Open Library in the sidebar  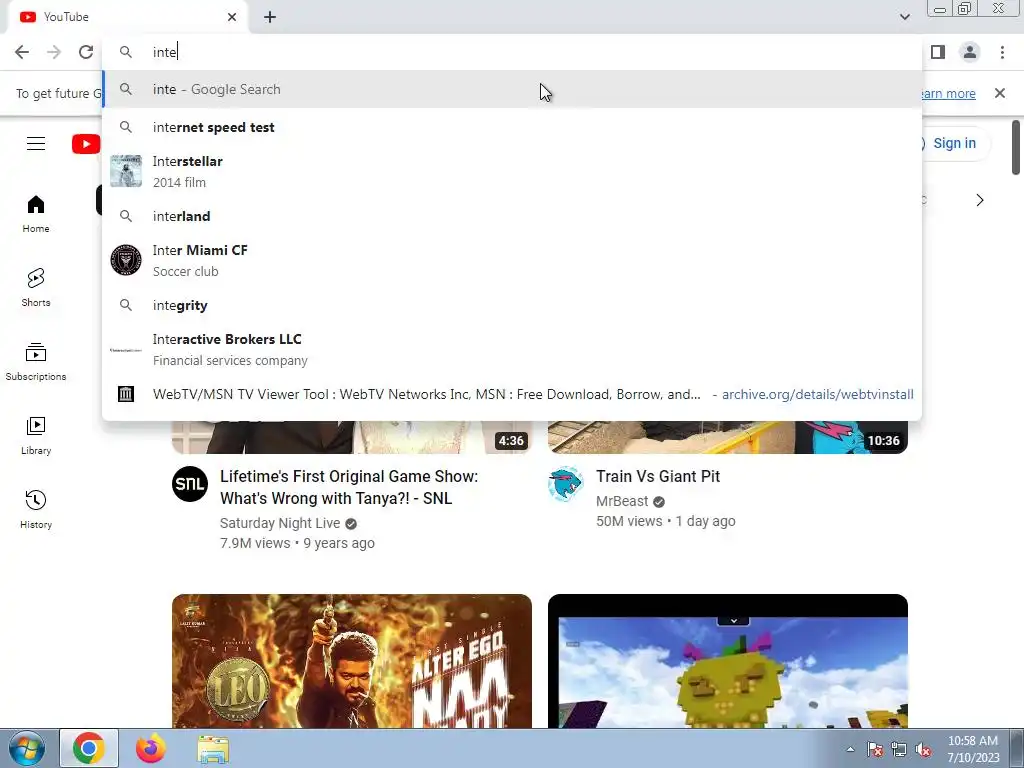tap(36, 436)
